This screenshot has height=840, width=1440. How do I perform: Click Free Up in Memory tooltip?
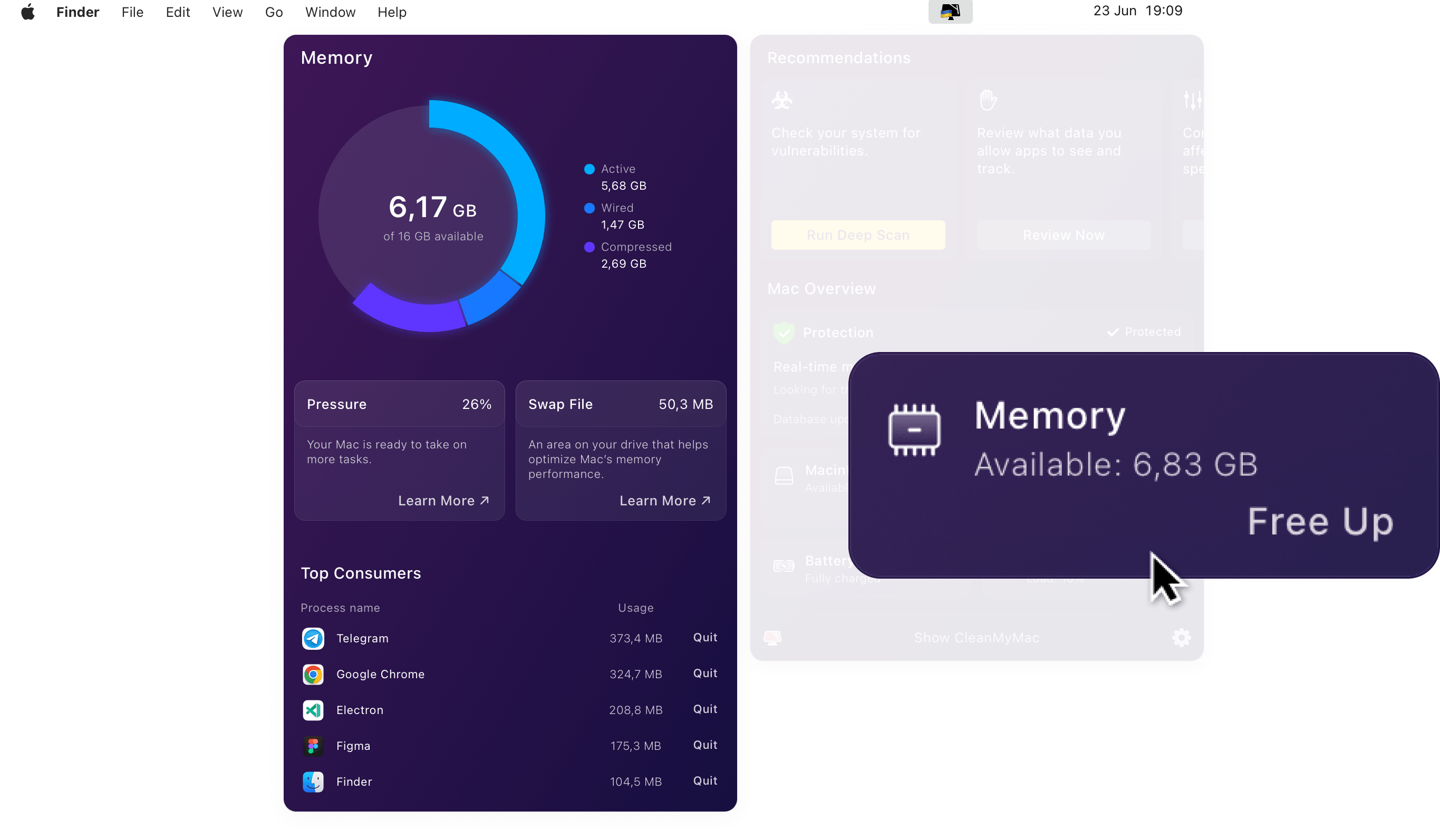point(1321,521)
